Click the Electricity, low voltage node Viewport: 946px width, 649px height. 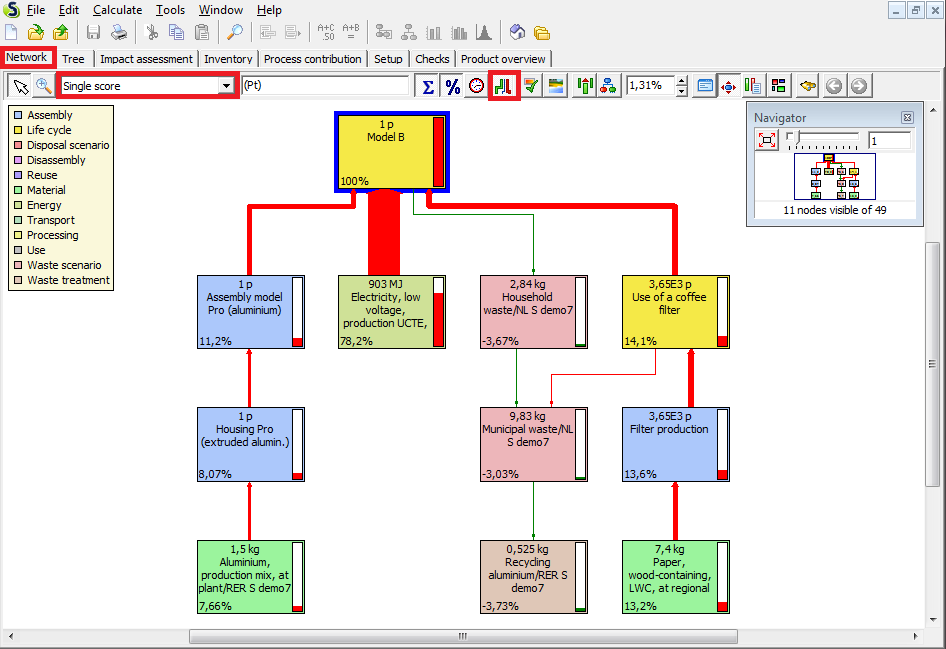(x=385, y=311)
